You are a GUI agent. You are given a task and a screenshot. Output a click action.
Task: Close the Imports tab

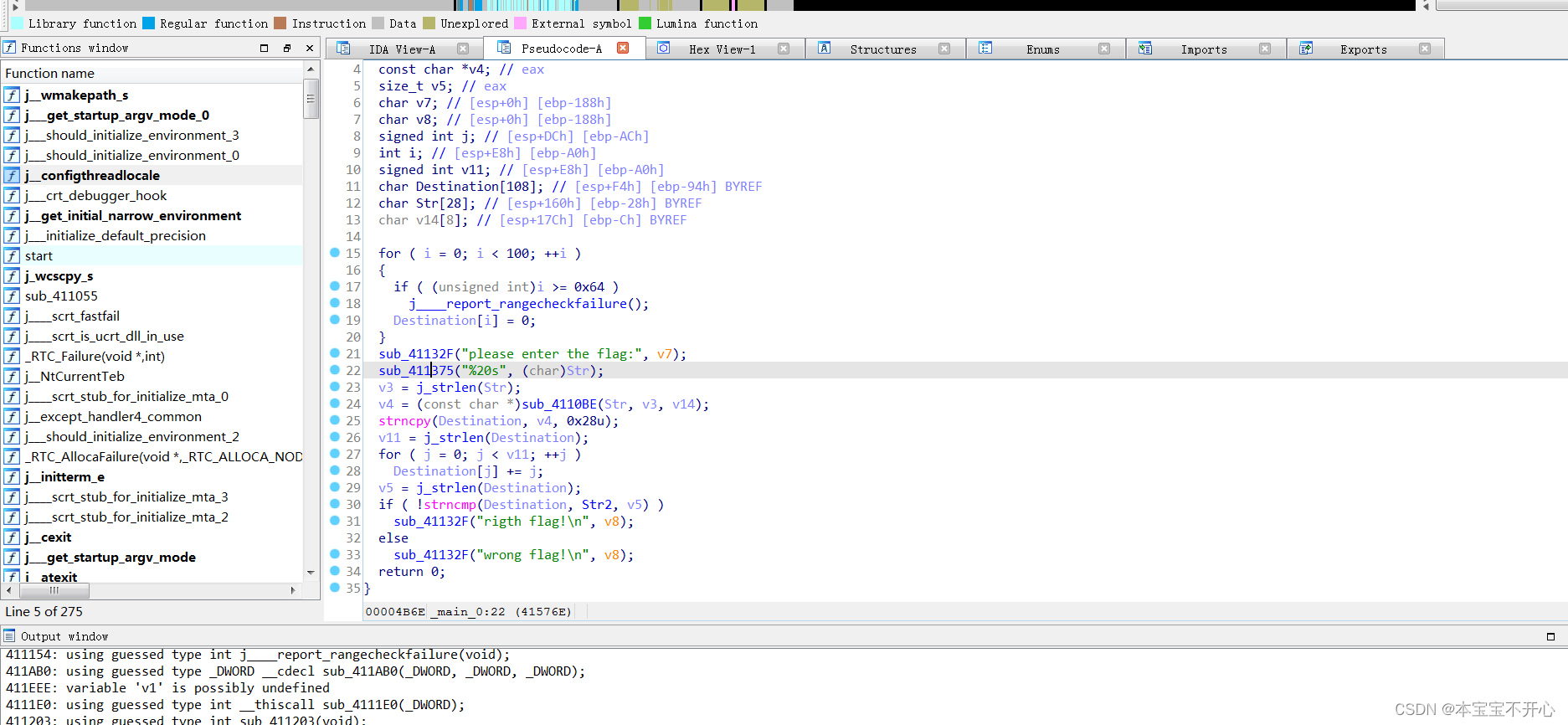click(1265, 49)
